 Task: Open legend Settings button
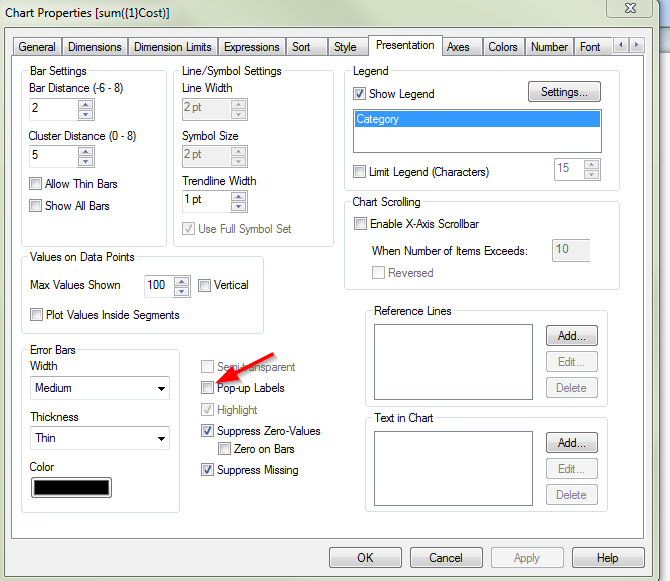click(564, 92)
